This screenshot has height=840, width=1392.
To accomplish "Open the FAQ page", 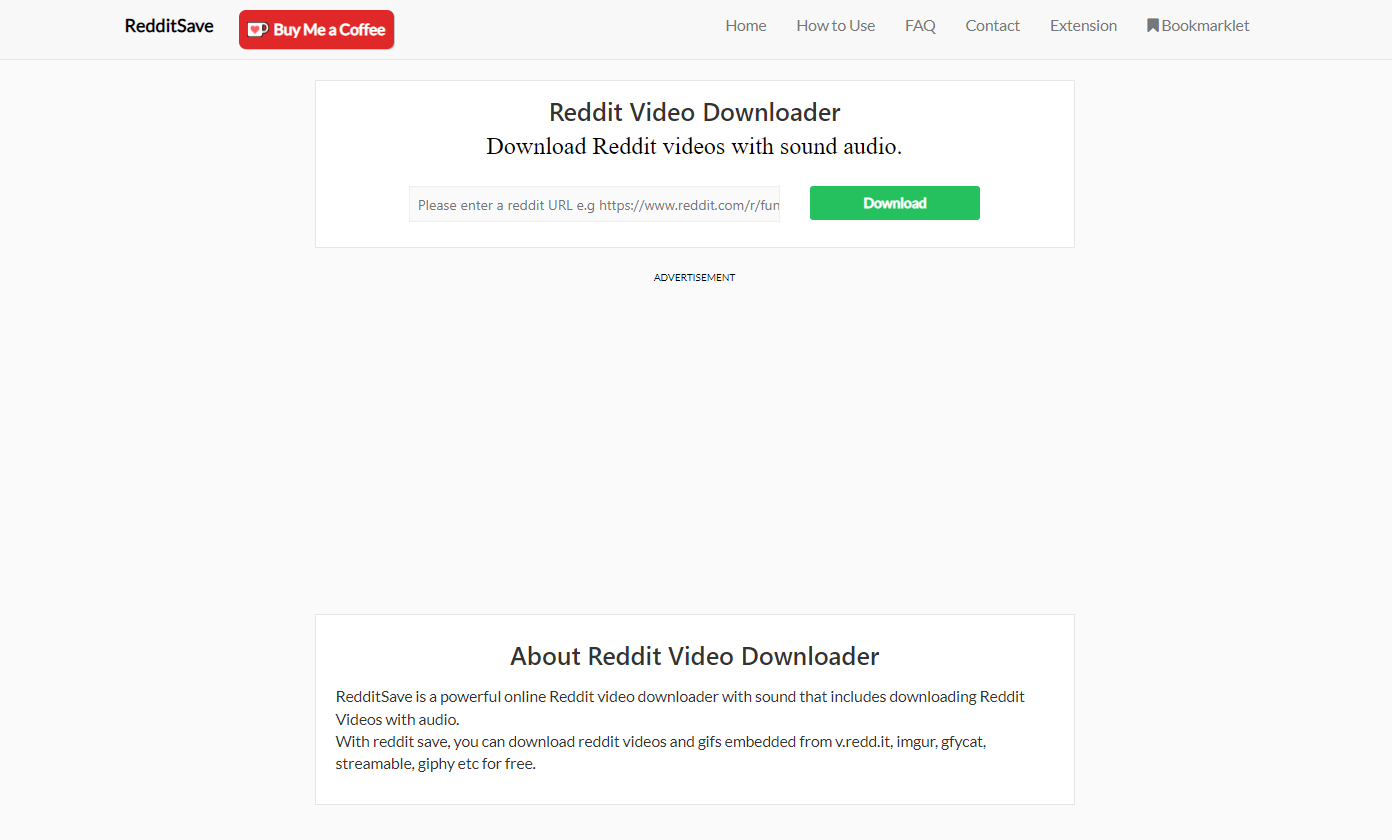I will (x=920, y=26).
